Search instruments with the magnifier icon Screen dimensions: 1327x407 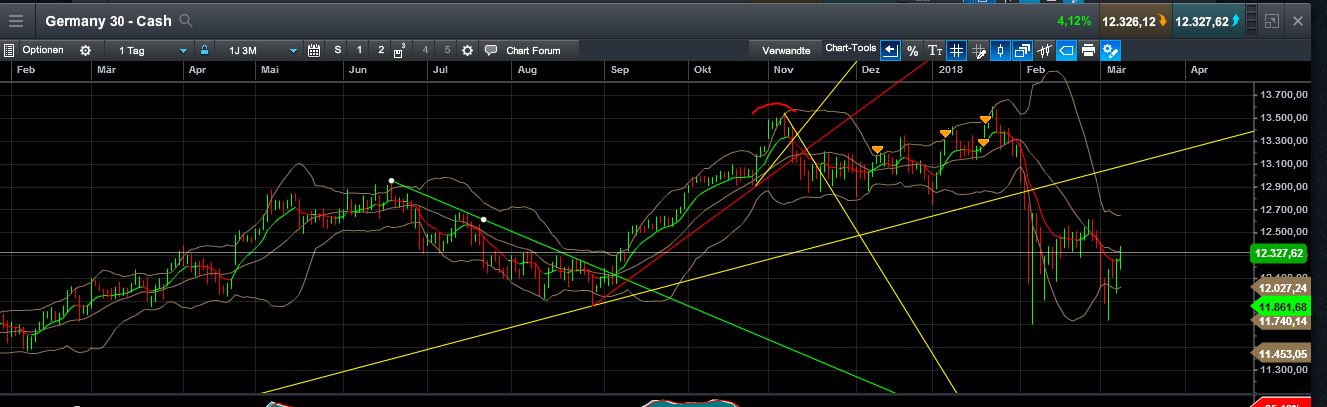click(x=187, y=21)
